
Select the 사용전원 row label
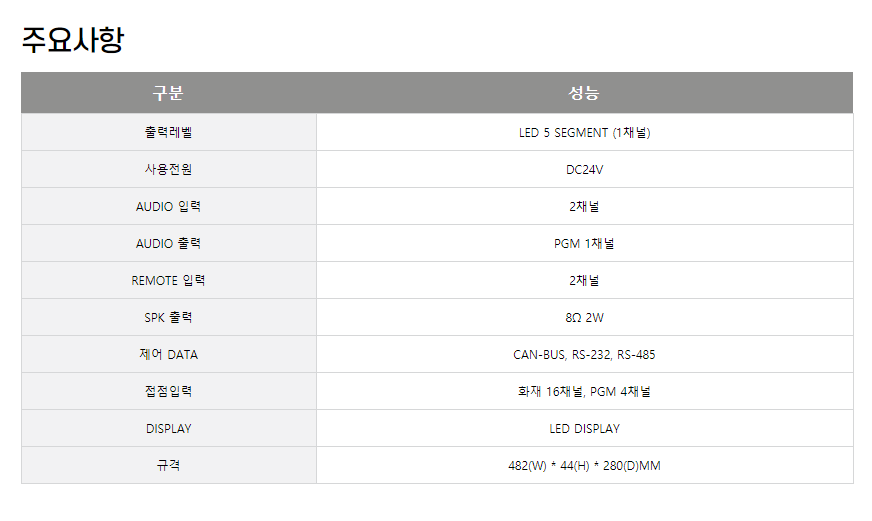click(169, 169)
